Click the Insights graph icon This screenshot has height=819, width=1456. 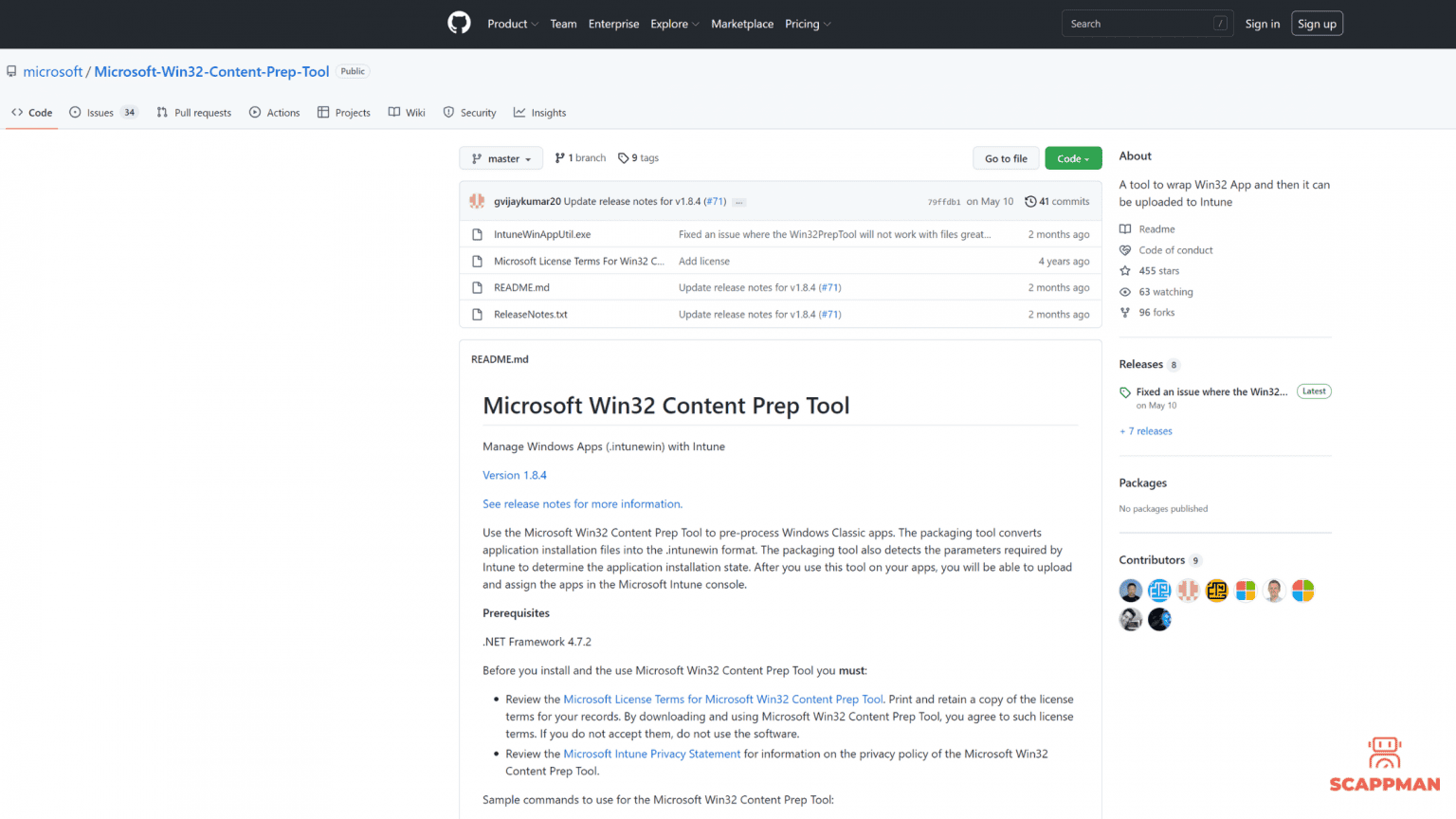(x=519, y=112)
